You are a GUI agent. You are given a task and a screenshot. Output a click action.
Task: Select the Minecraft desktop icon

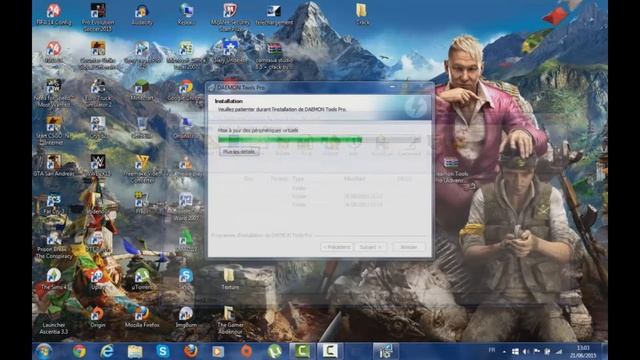[142, 91]
